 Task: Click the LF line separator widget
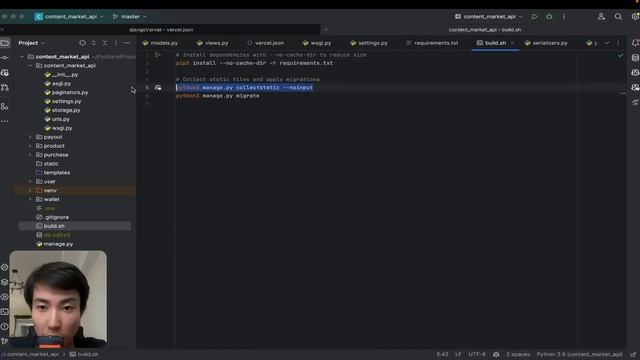tap(458, 354)
